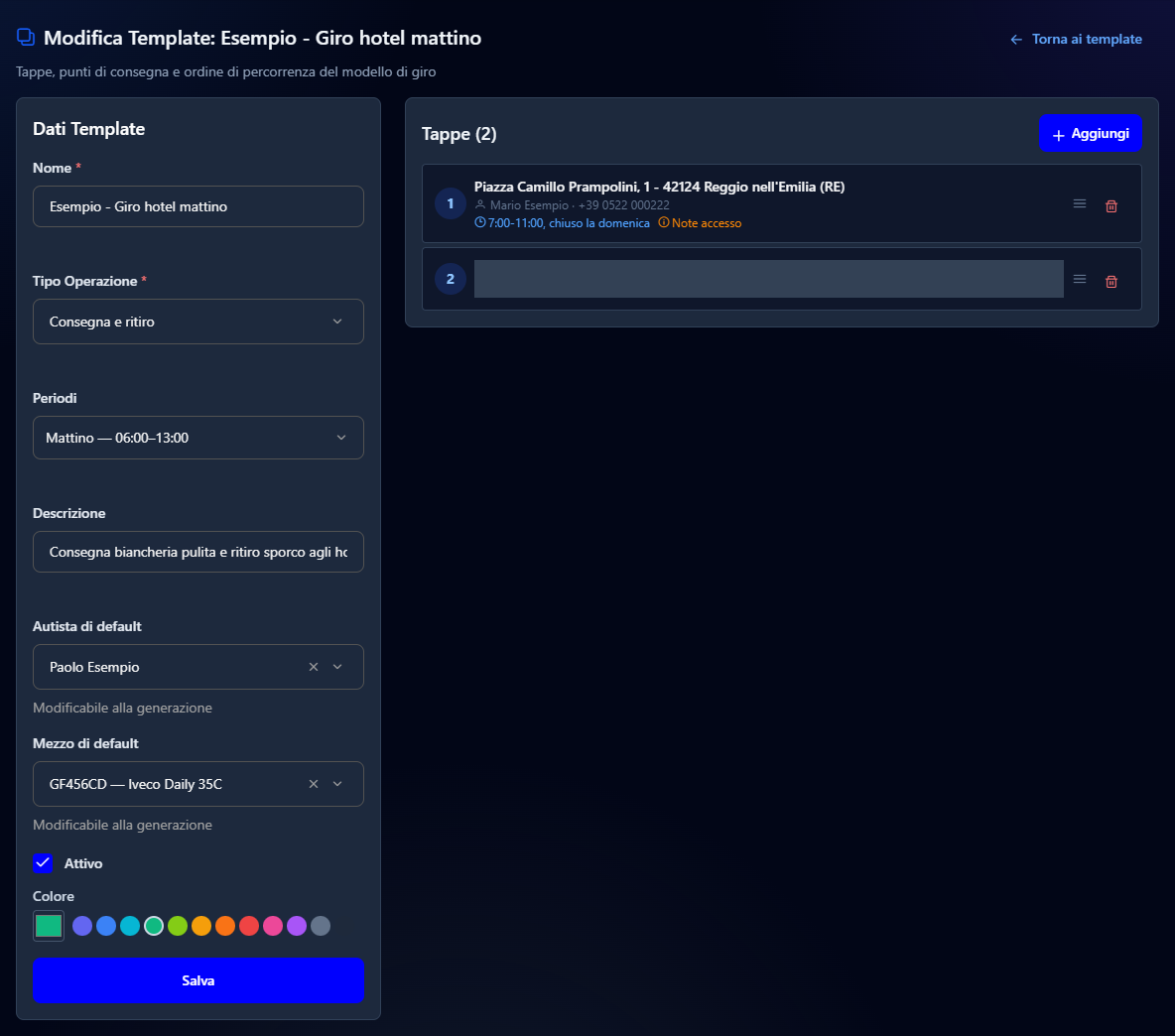Save the template with Salva
Image resolution: width=1175 pixels, height=1036 pixels.
pyautogui.click(x=197, y=979)
